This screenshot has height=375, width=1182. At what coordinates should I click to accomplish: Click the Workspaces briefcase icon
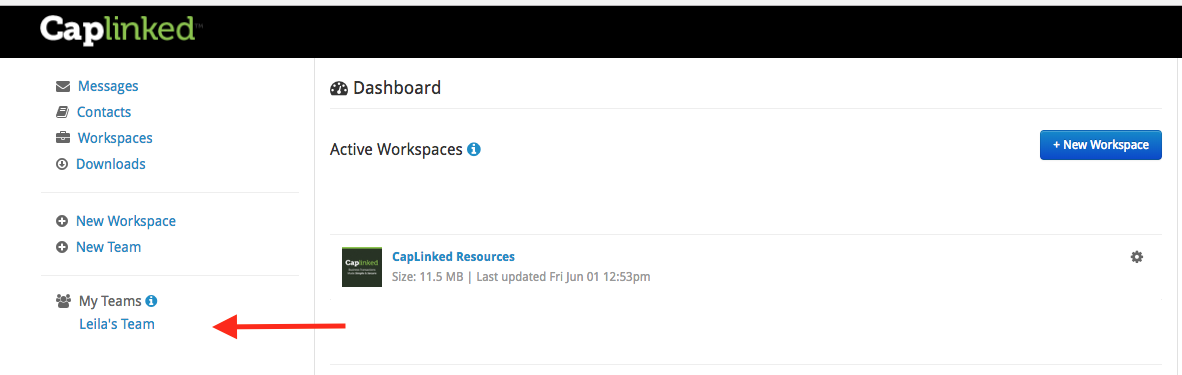[x=63, y=139]
